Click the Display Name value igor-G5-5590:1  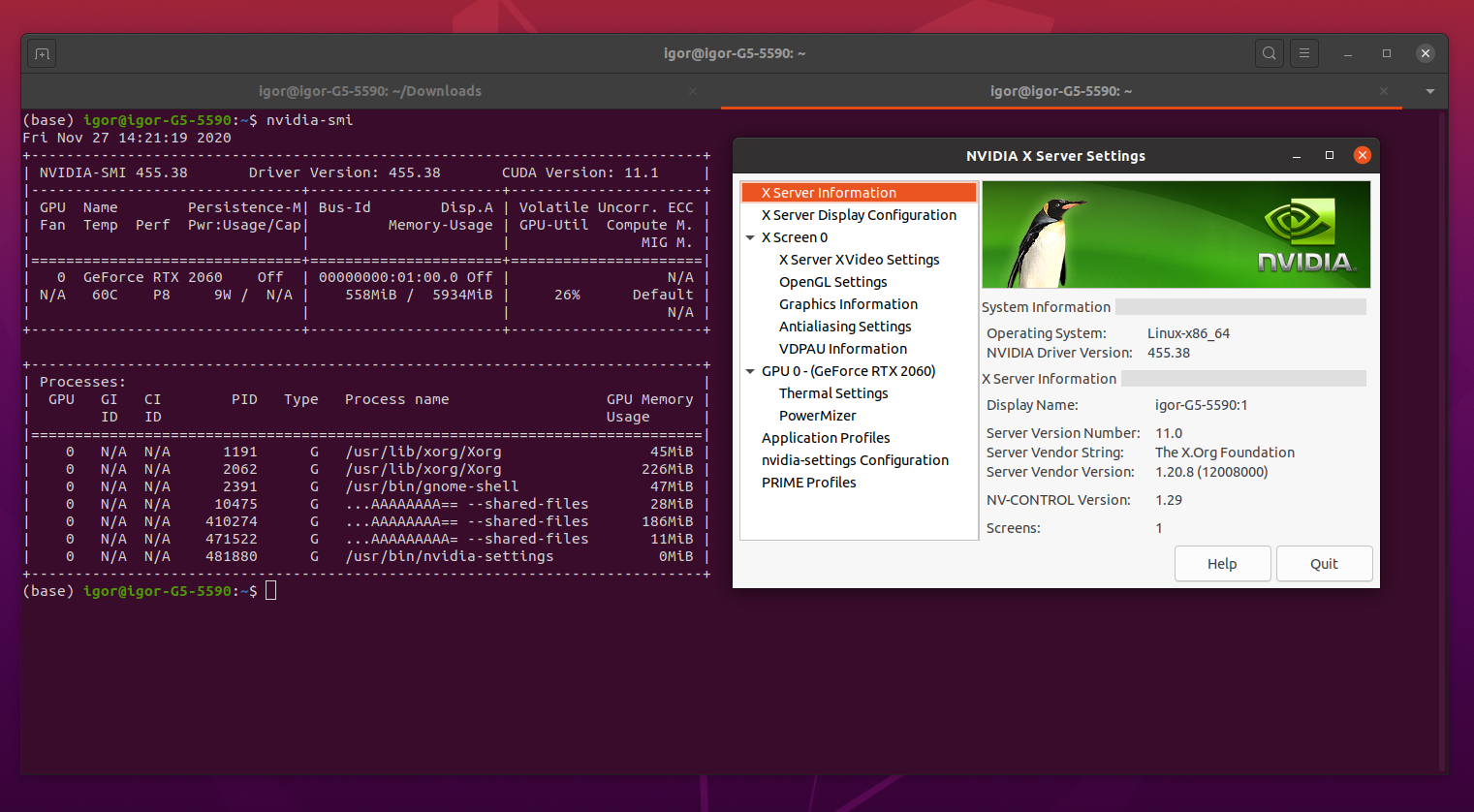pos(1201,405)
